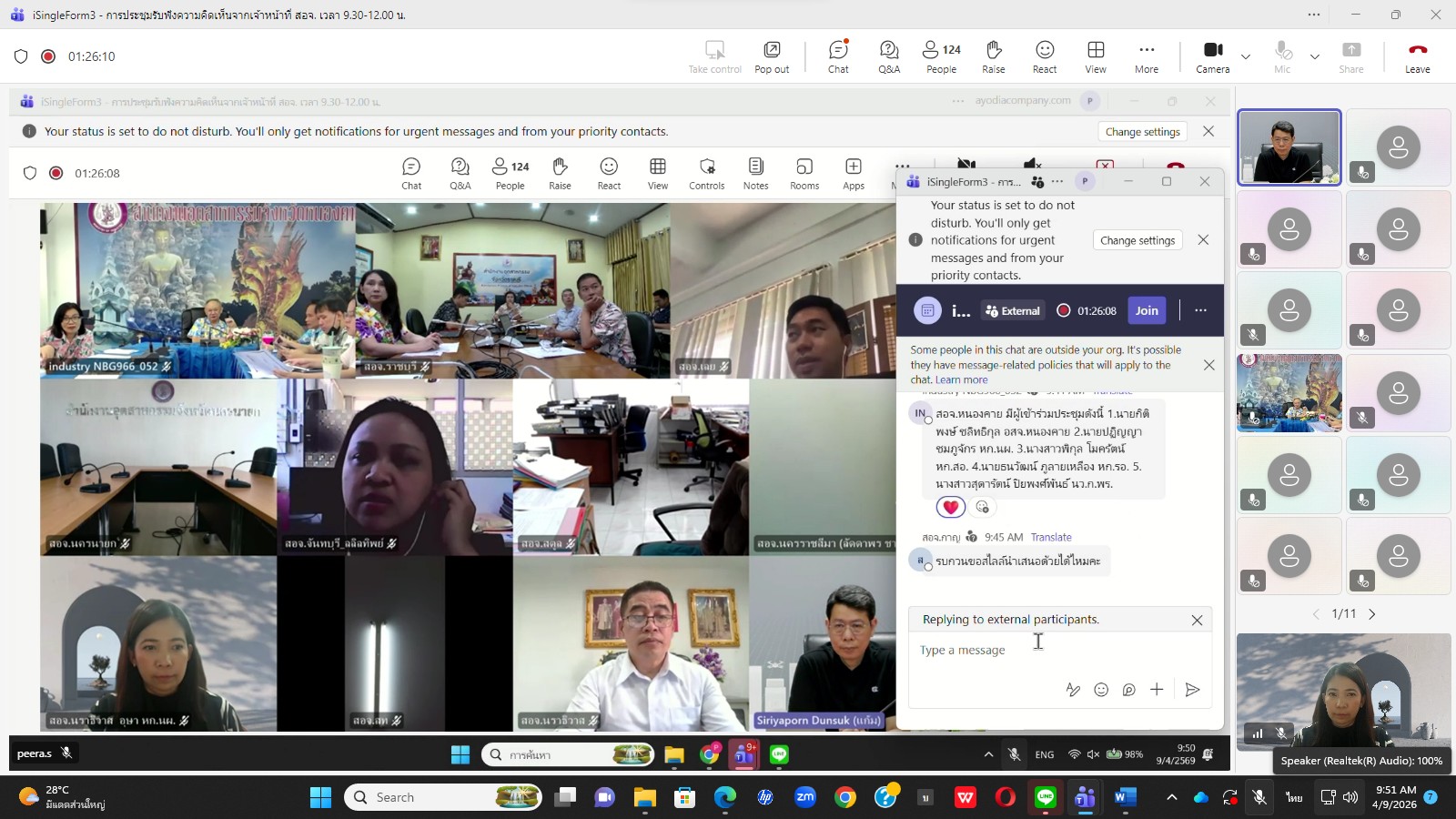Open the React emoji menu

pos(1045,56)
